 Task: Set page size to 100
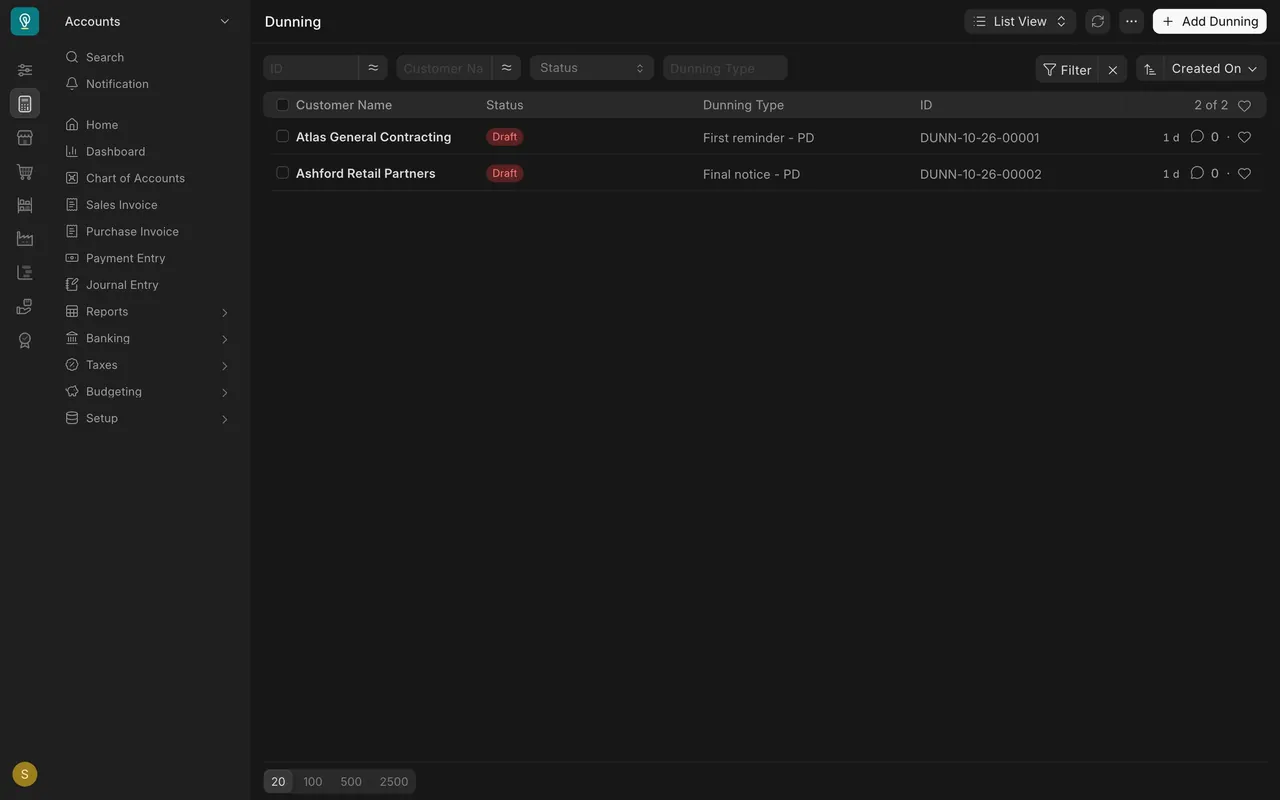[313, 782]
